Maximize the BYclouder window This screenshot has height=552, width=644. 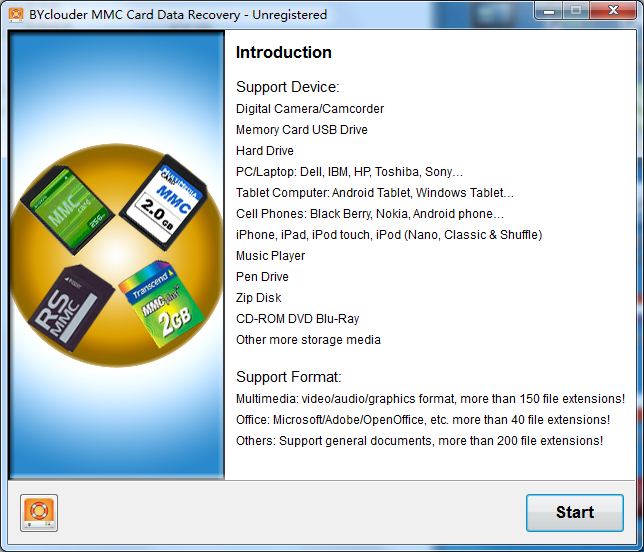[576, 11]
